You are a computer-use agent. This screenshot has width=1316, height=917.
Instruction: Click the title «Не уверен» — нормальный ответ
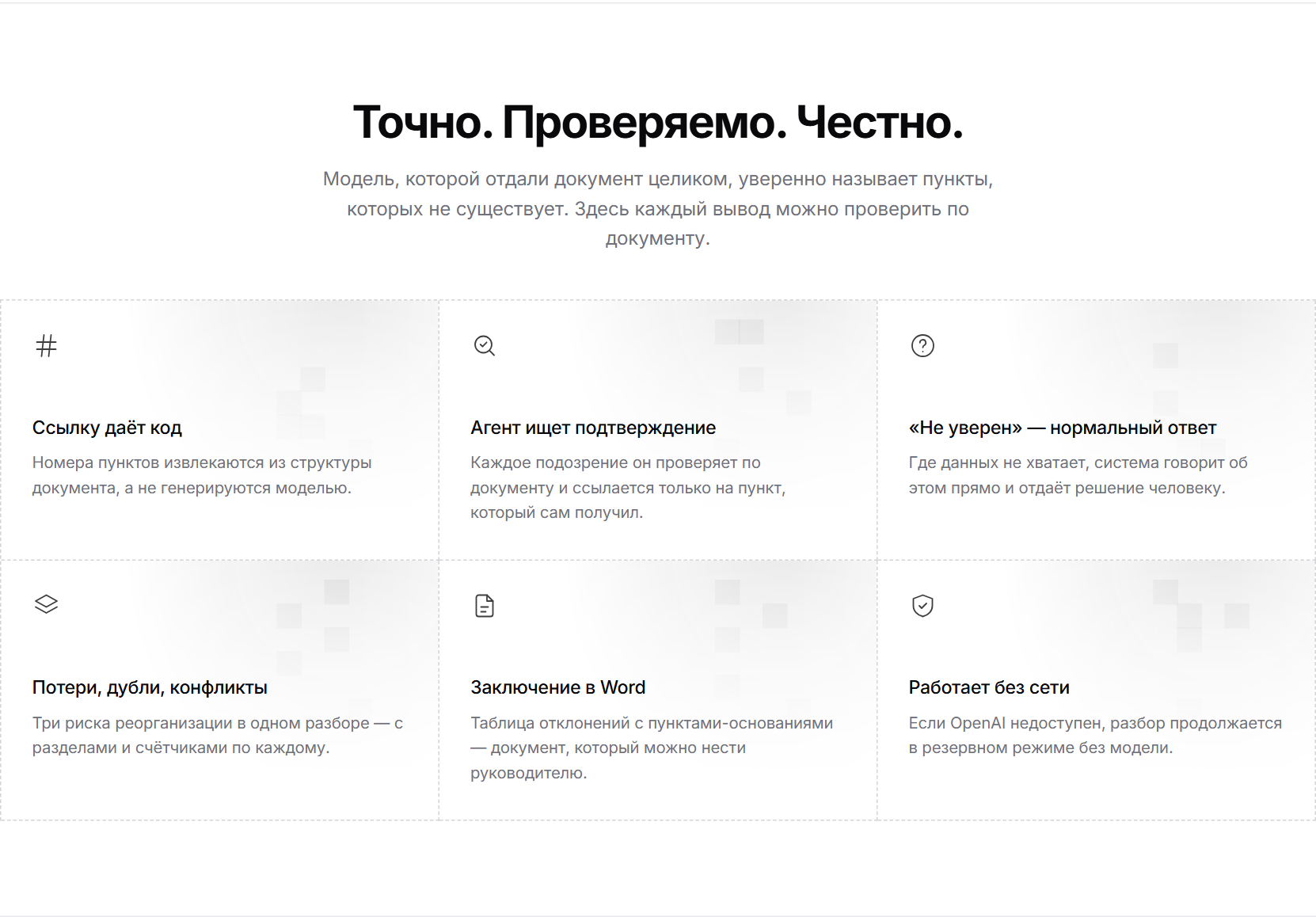click(1063, 428)
